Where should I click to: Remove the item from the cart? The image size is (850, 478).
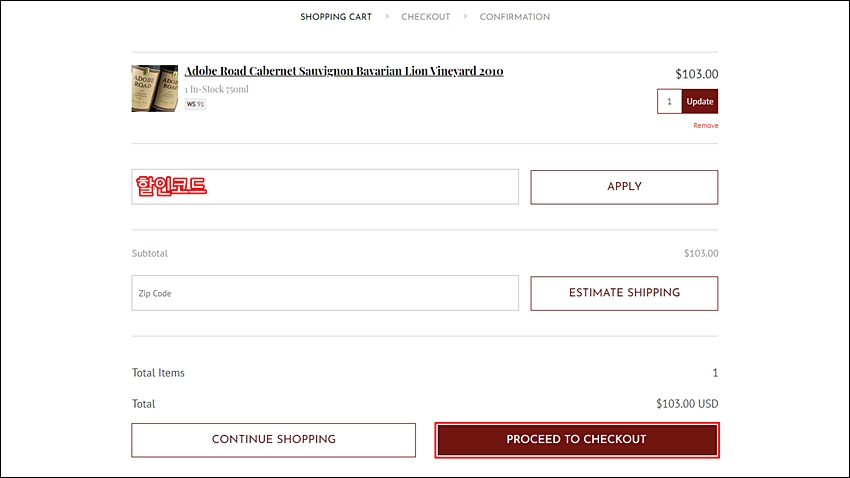[x=706, y=125]
